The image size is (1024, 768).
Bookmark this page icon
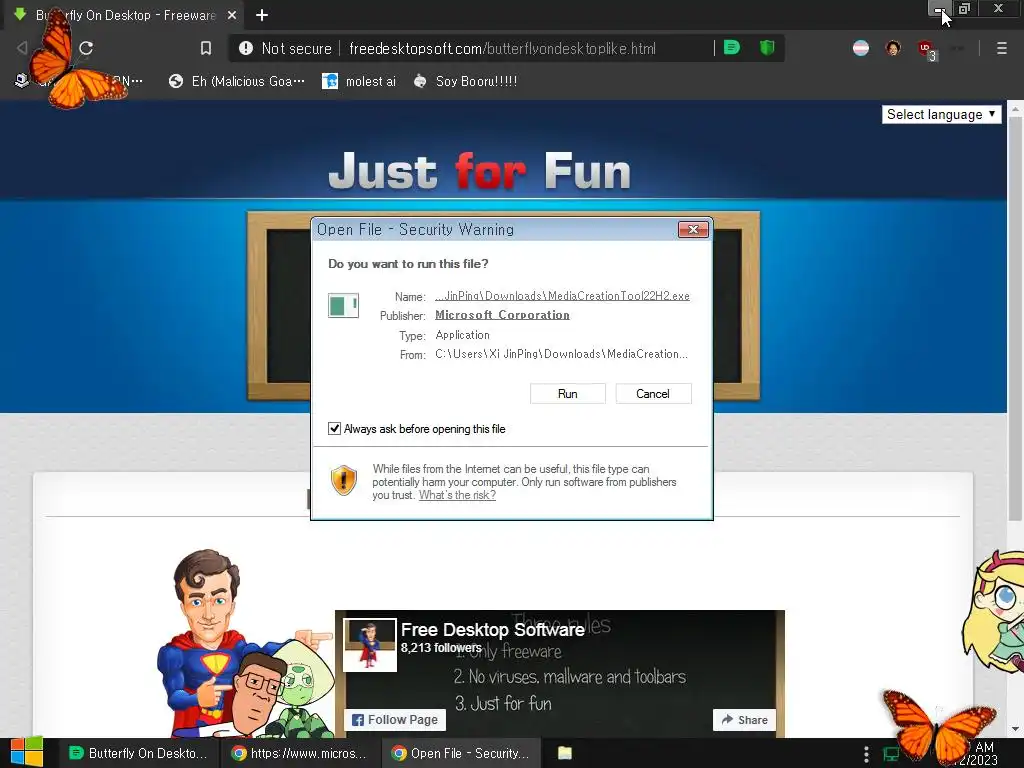click(x=206, y=48)
